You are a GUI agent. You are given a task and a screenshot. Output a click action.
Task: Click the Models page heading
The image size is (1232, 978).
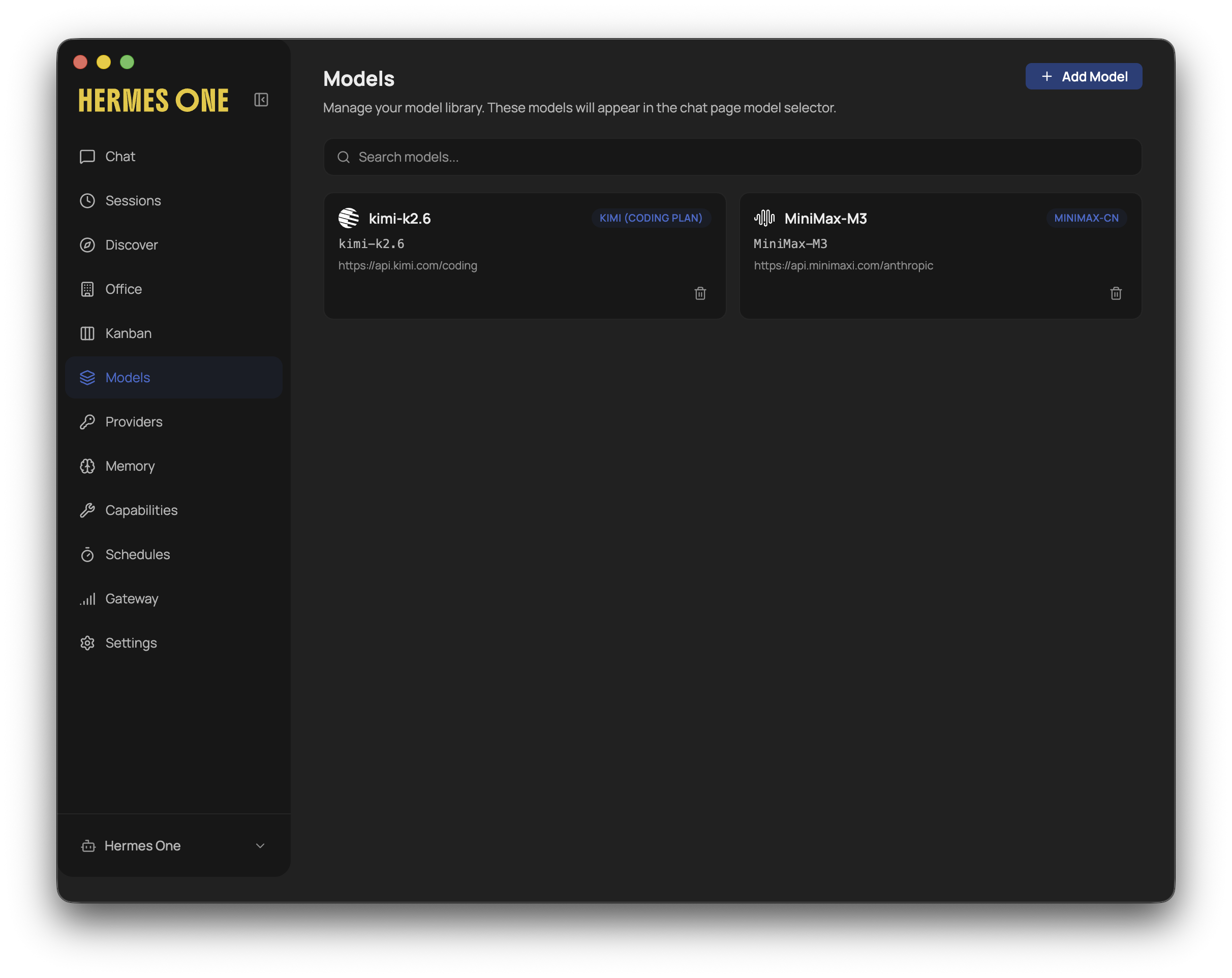358,79
